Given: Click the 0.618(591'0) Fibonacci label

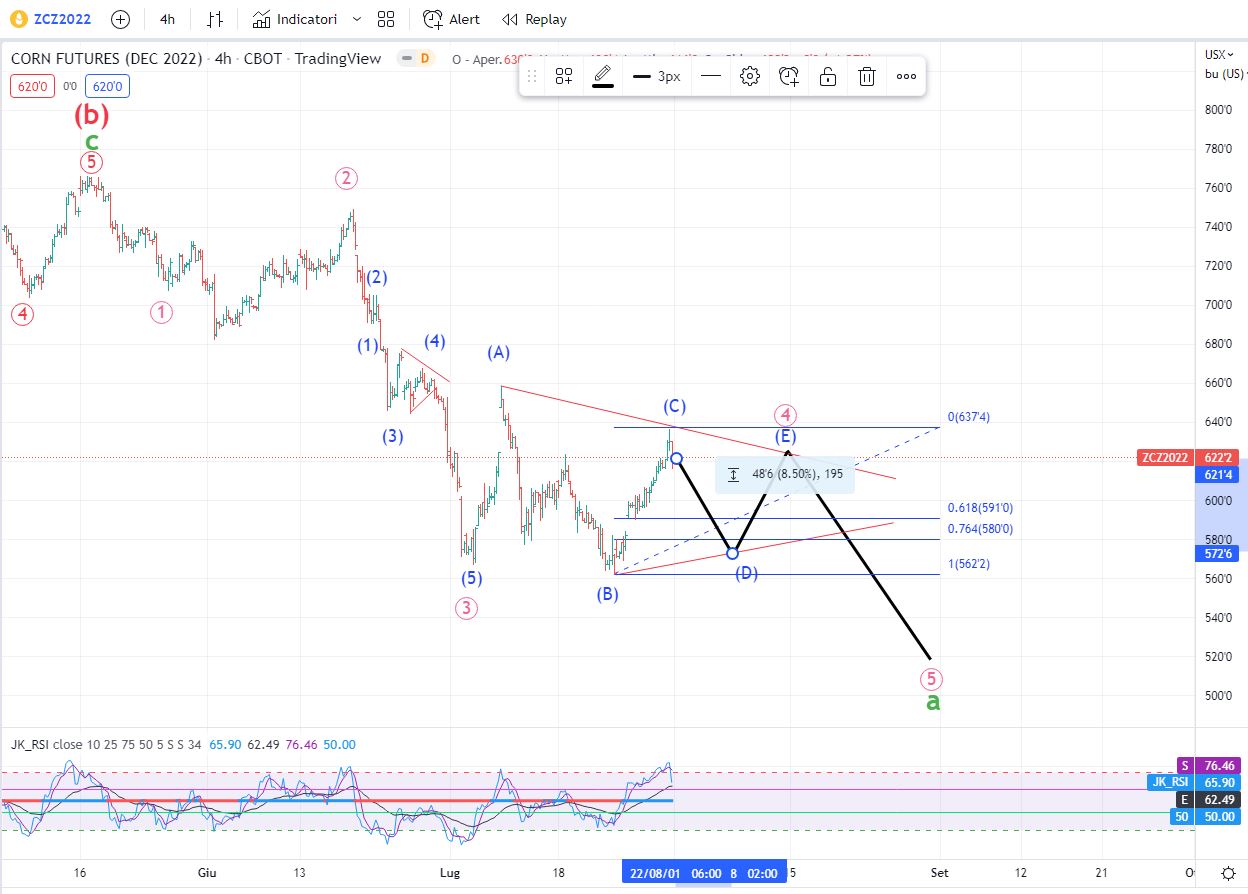Looking at the screenshot, I should [x=980, y=508].
